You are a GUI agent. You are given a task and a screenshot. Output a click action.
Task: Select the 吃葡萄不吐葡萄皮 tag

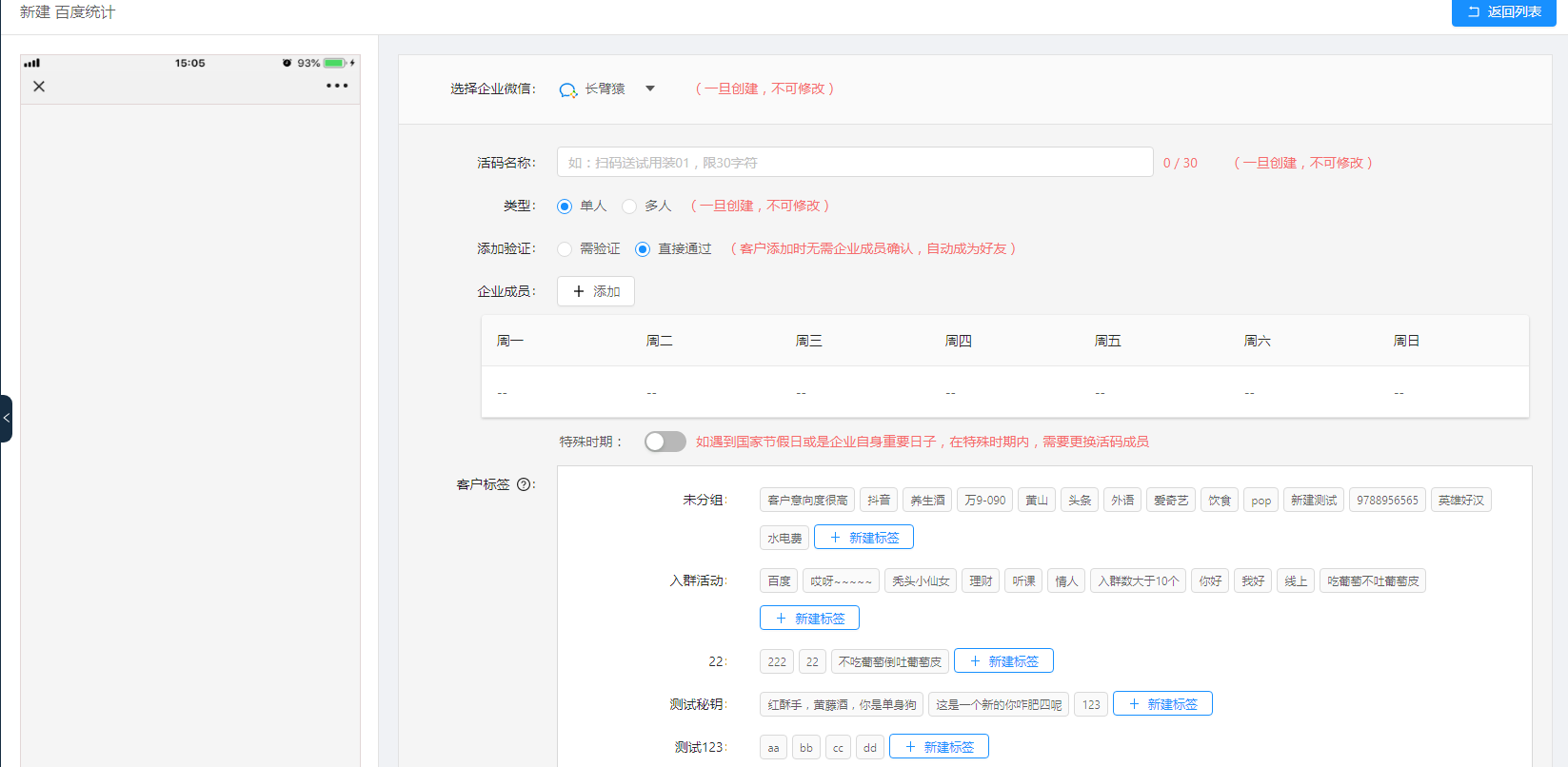(1373, 581)
